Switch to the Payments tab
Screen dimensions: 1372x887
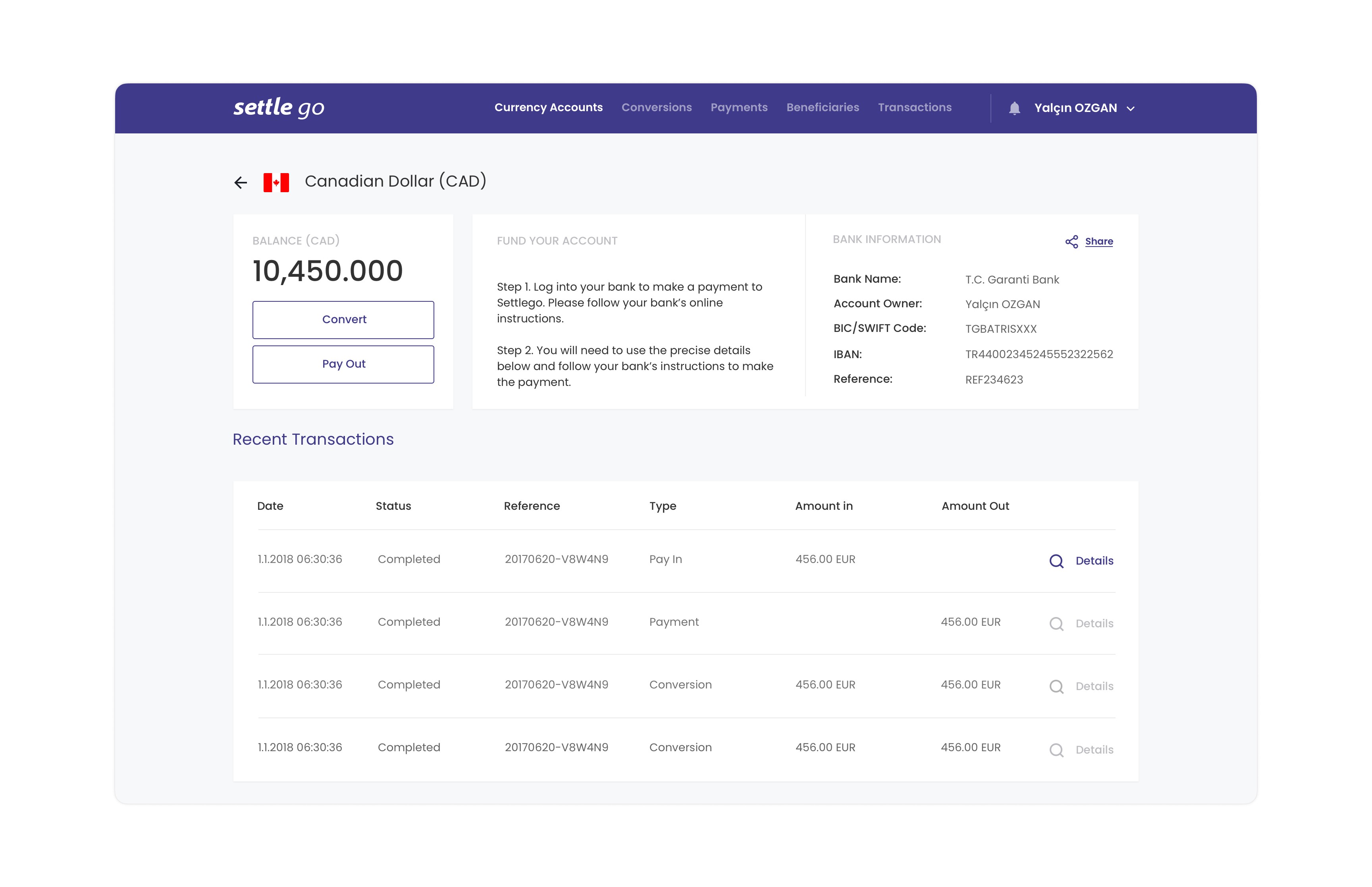739,108
